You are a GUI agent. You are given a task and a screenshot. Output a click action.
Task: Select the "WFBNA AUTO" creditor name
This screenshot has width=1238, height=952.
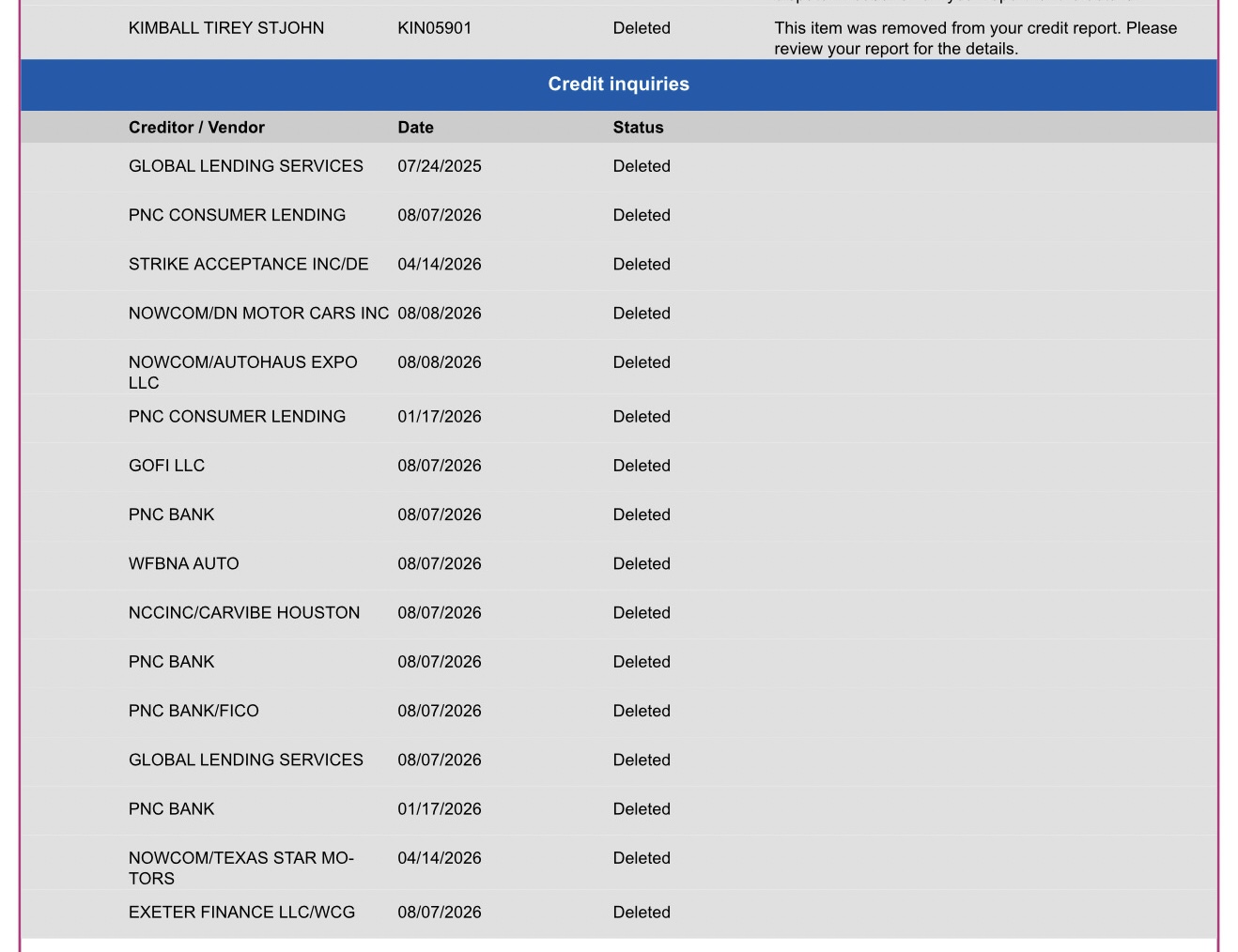click(184, 563)
